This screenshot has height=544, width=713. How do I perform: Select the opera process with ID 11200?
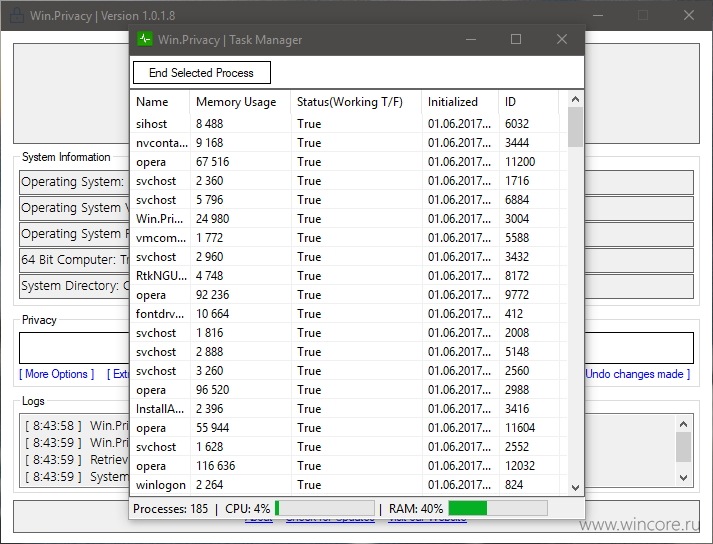[349, 162]
